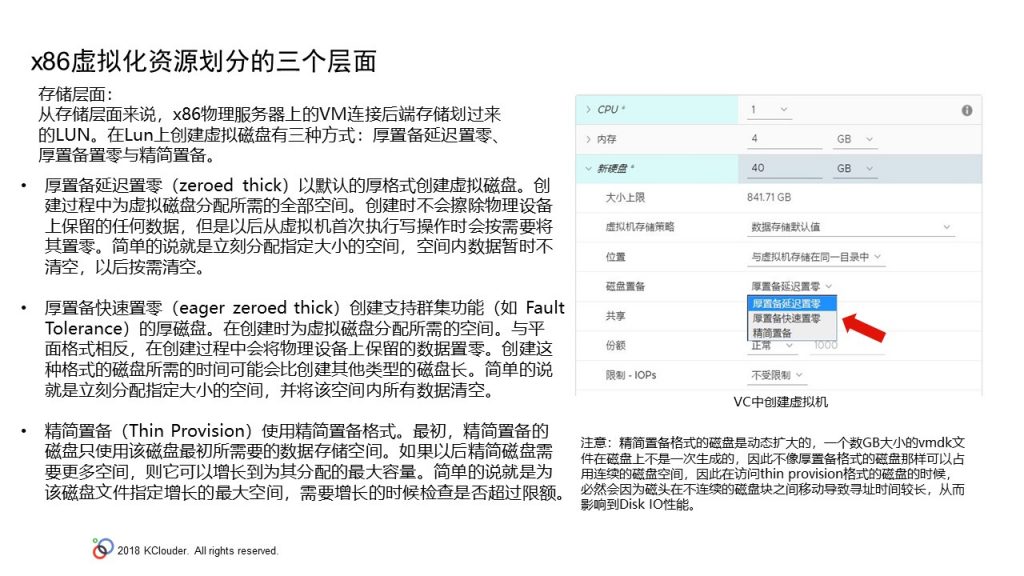Open the 磁盘置备 dropdown showing 厚置备延迟置零
1024x576 pixels.
point(791,286)
